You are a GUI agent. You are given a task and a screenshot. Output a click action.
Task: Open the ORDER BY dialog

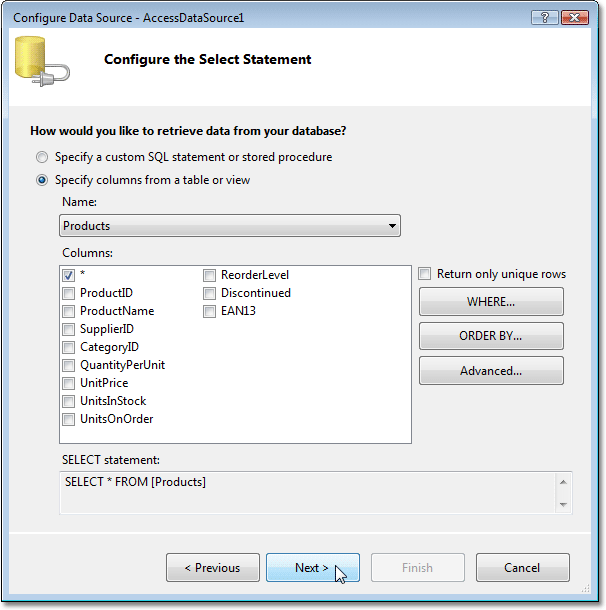[491, 336]
